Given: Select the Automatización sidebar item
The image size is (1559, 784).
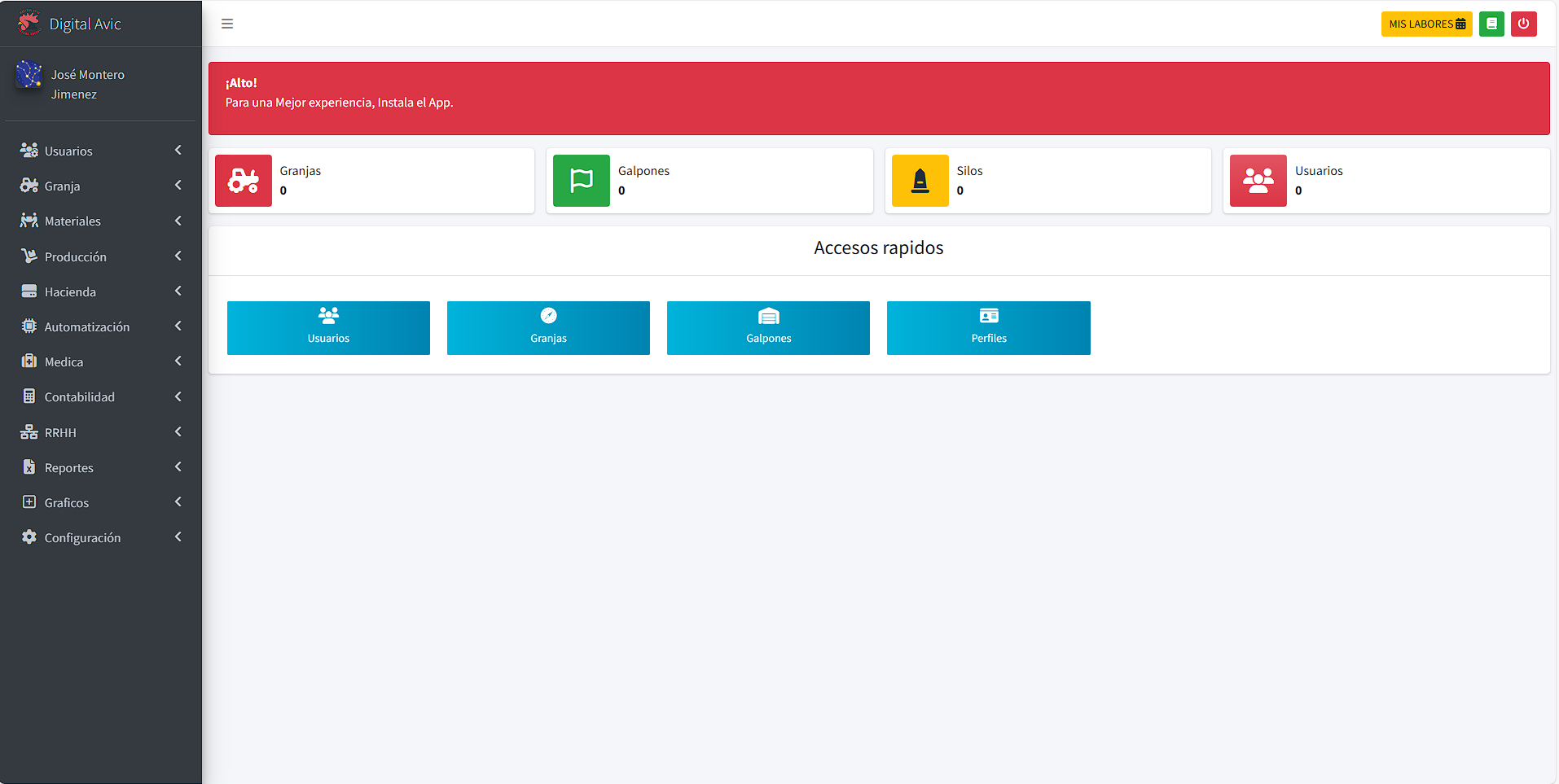Looking at the screenshot, I should pyautogui.click(x=86, y=327).
